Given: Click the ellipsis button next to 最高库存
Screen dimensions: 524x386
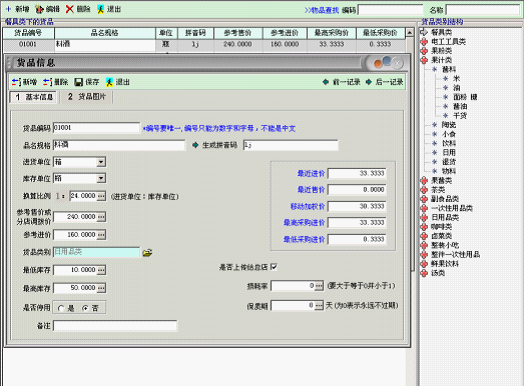Looking at the screenshot, I should [101, 288].
